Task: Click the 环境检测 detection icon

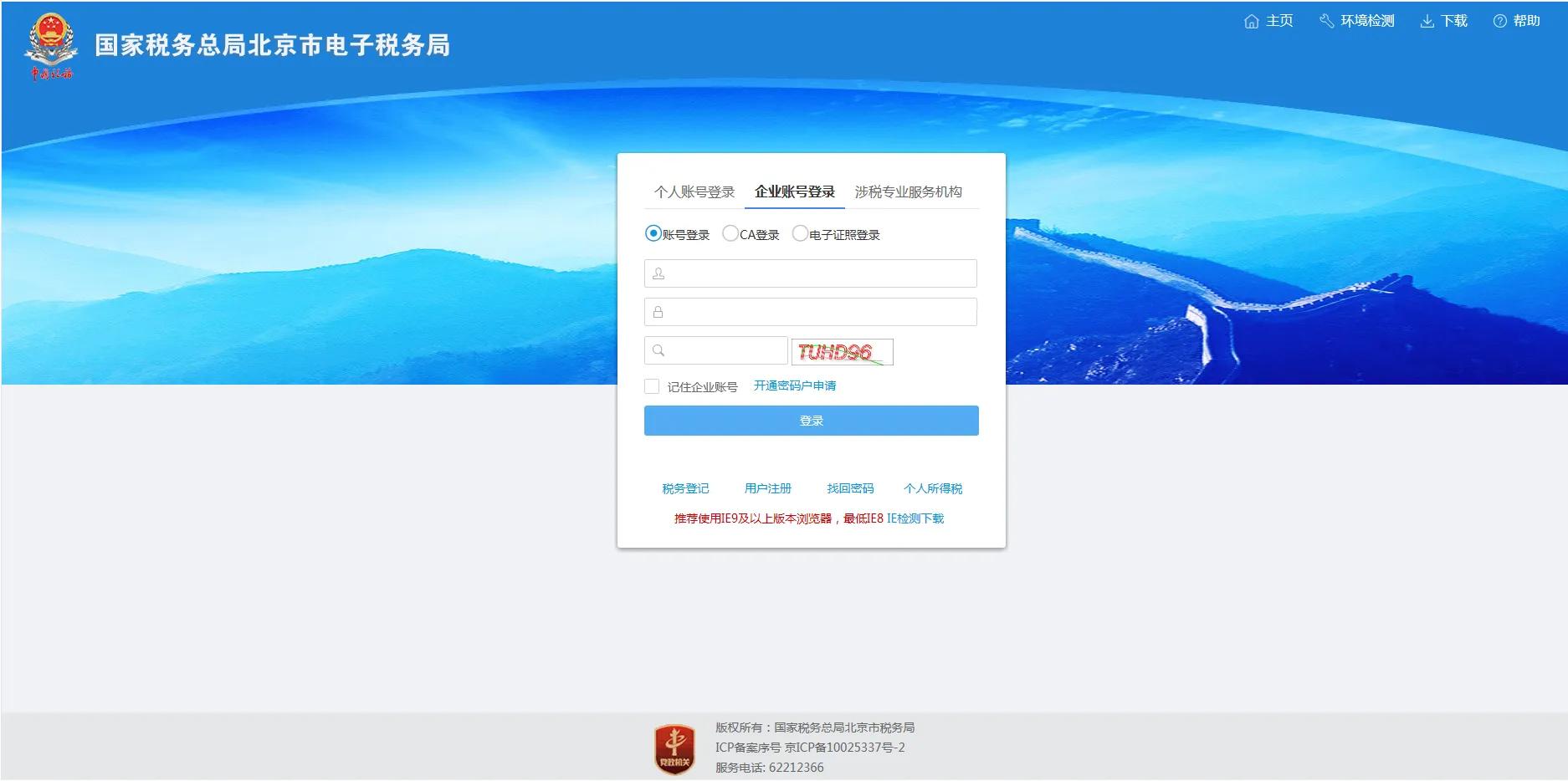Action: (x=1326, y=21)
